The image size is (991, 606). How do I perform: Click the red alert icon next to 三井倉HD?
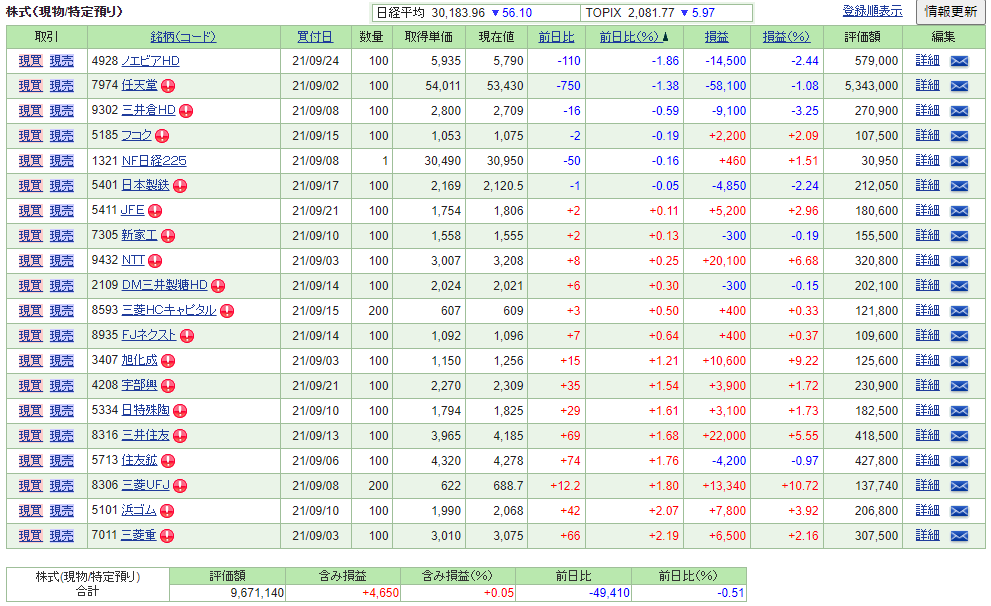186,111
